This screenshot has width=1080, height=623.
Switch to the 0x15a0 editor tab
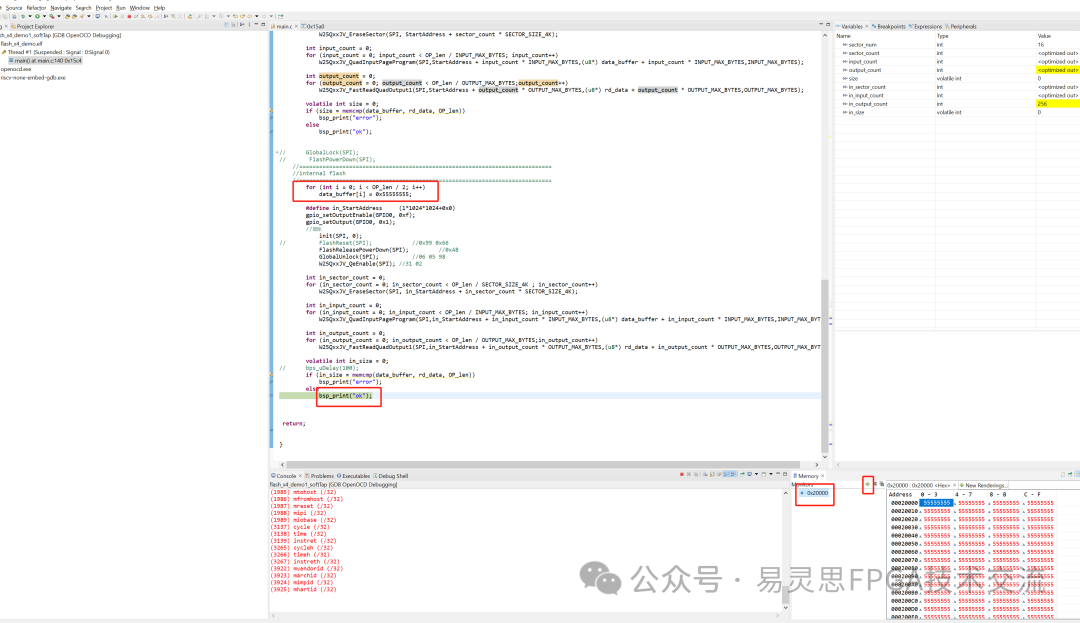[313, 26]
